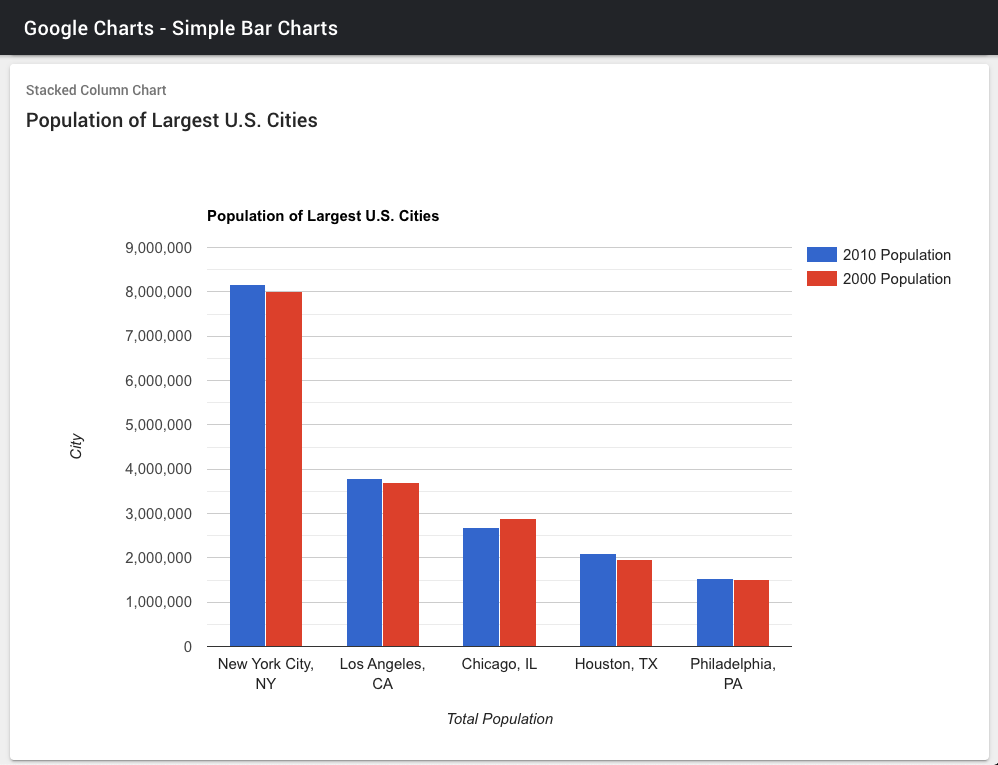Click the red bar for Philadelphia
This screenshot has width=998, height=765.
[x=751, y=614]
